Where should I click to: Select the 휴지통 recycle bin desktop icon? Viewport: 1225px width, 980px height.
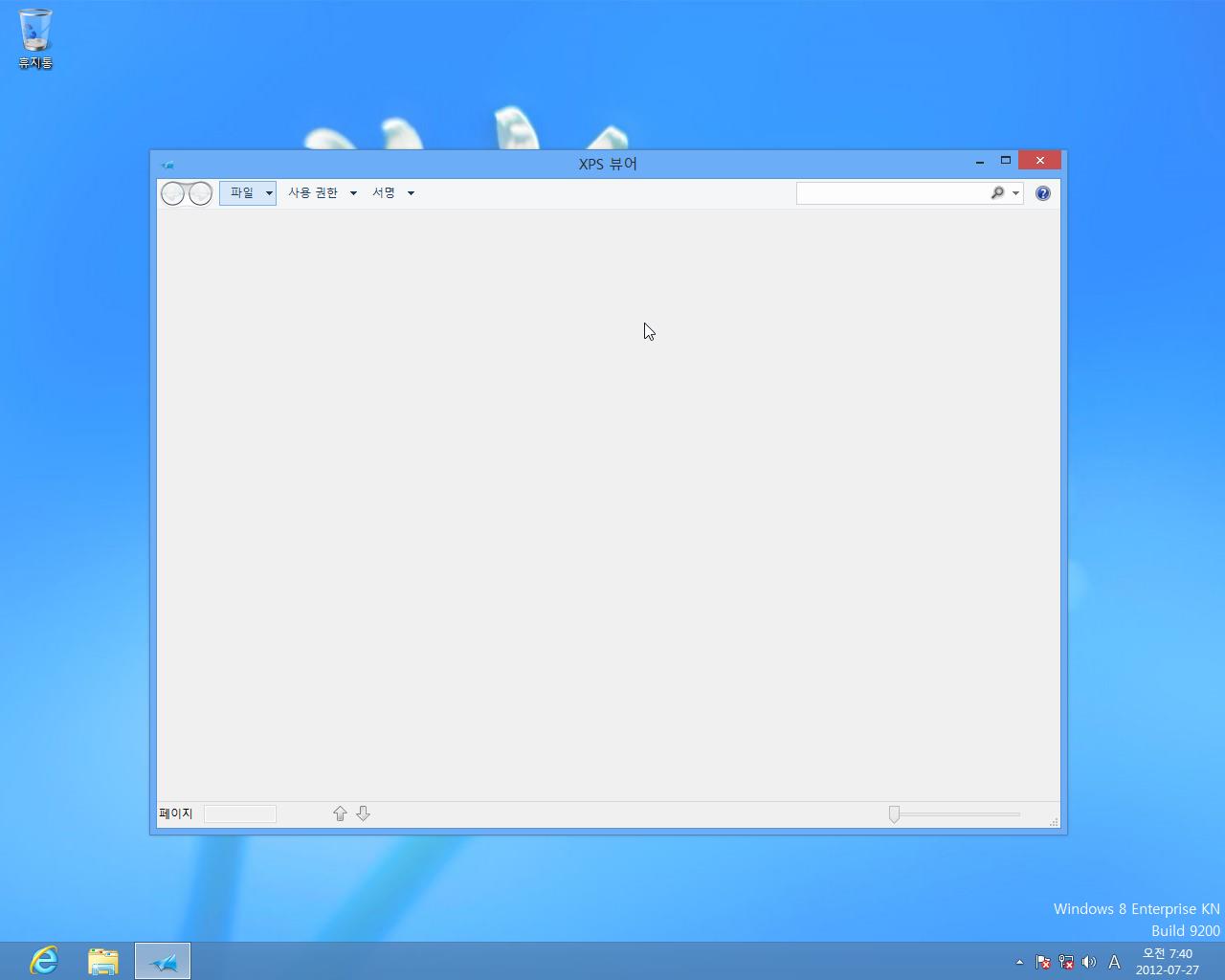coord(35,39)
